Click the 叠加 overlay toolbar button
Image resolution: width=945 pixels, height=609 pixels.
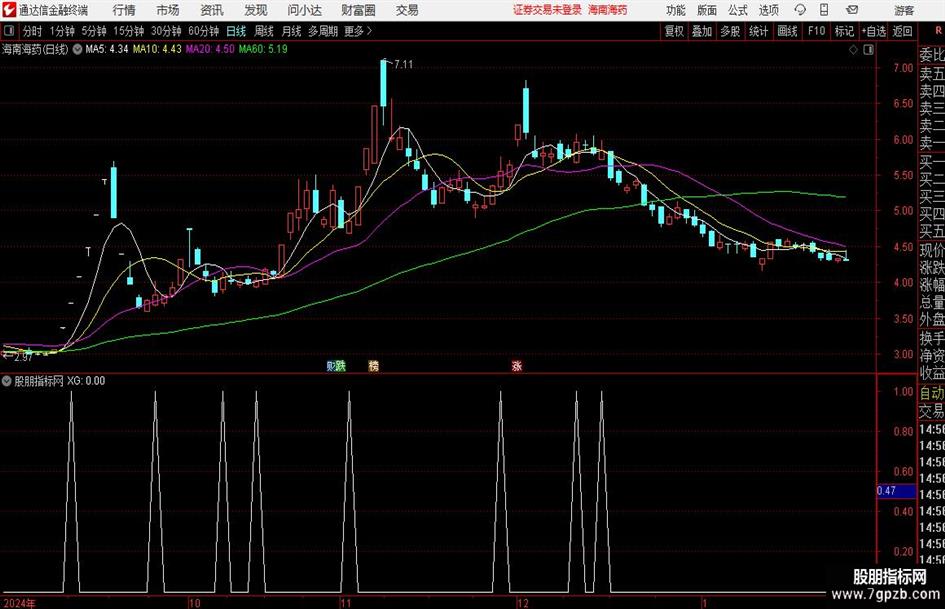click(702, 31)
